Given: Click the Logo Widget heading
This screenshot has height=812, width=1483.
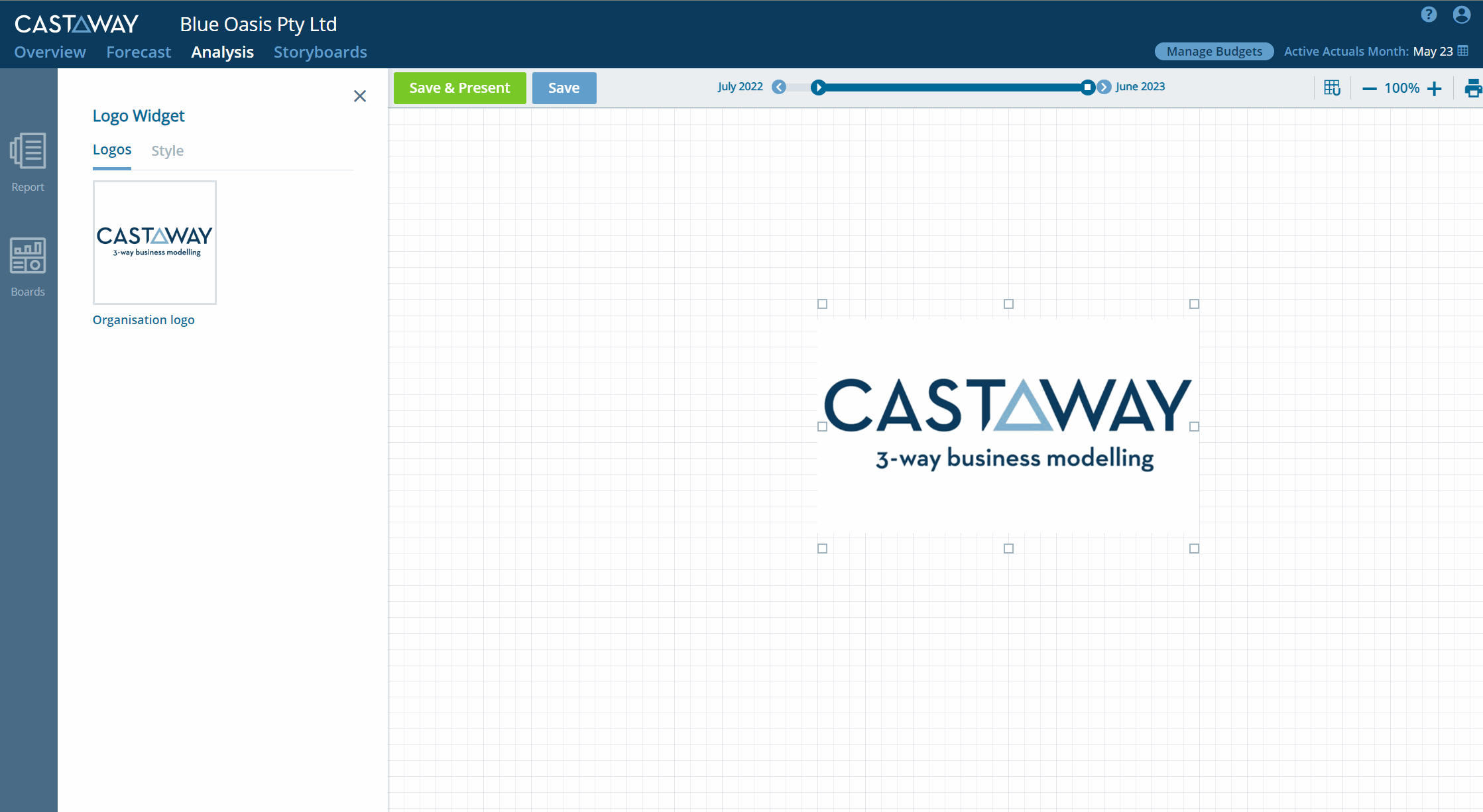Looking at the screenshot, I should point(139,116).
